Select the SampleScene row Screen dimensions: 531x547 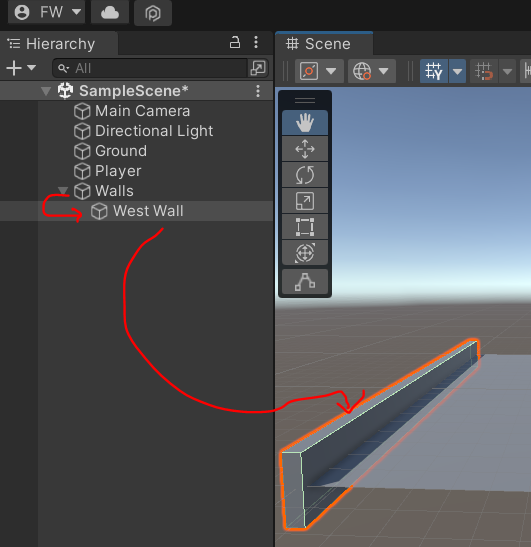(x=136, y=91)
